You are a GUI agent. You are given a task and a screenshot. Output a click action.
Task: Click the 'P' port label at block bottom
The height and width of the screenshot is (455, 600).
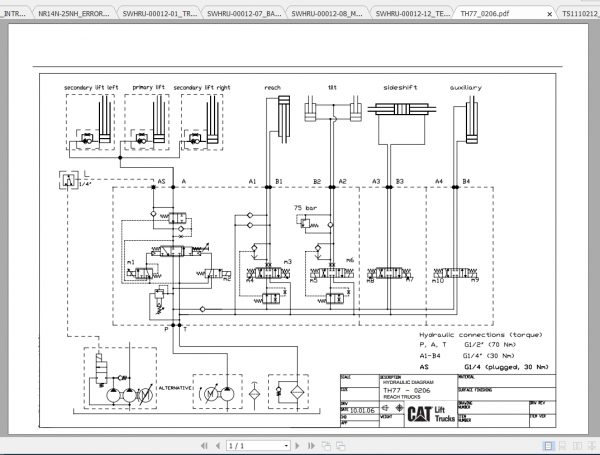(x=166, y=329)
